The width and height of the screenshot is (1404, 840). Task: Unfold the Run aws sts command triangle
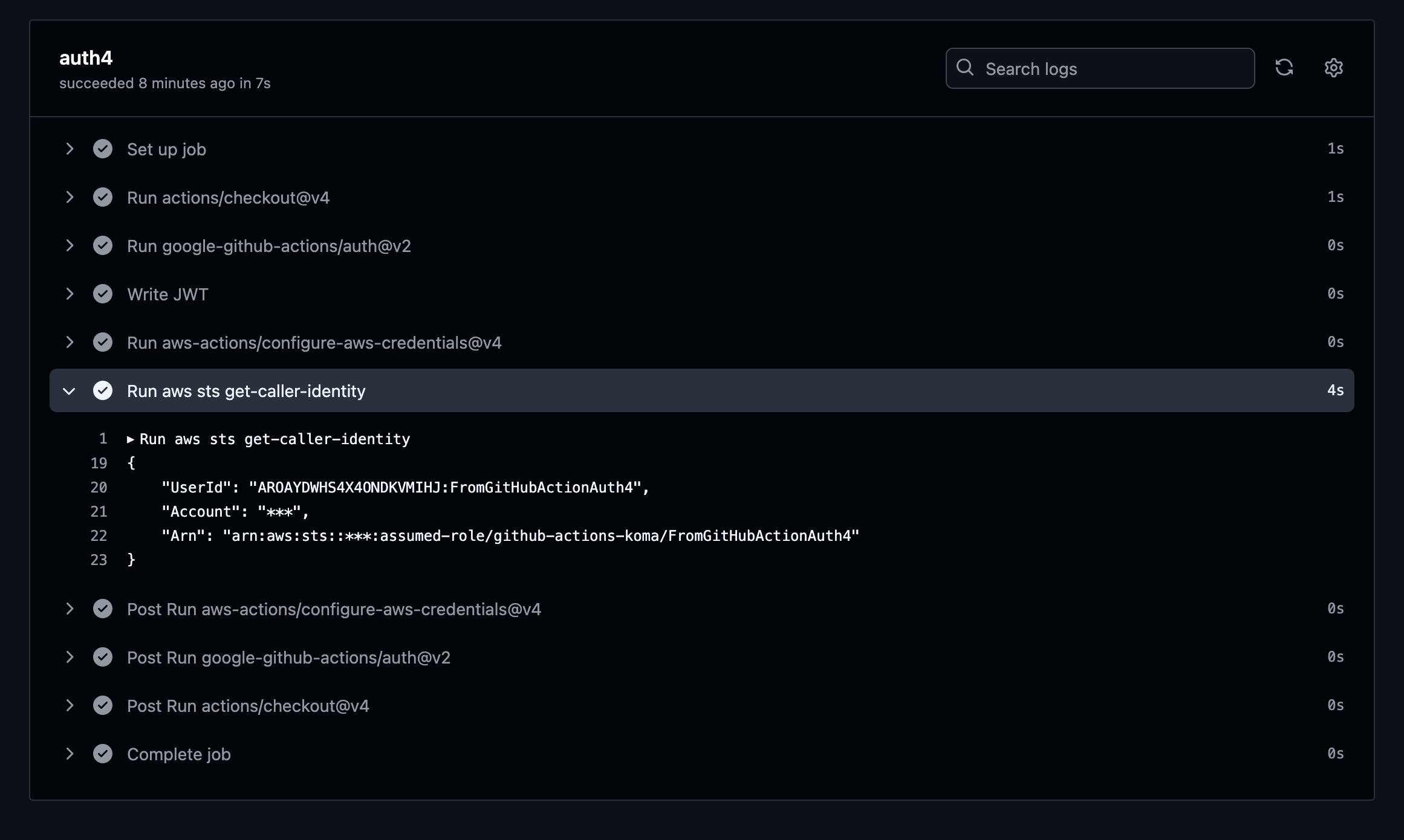pyautogui.click(x=131, y=439)
